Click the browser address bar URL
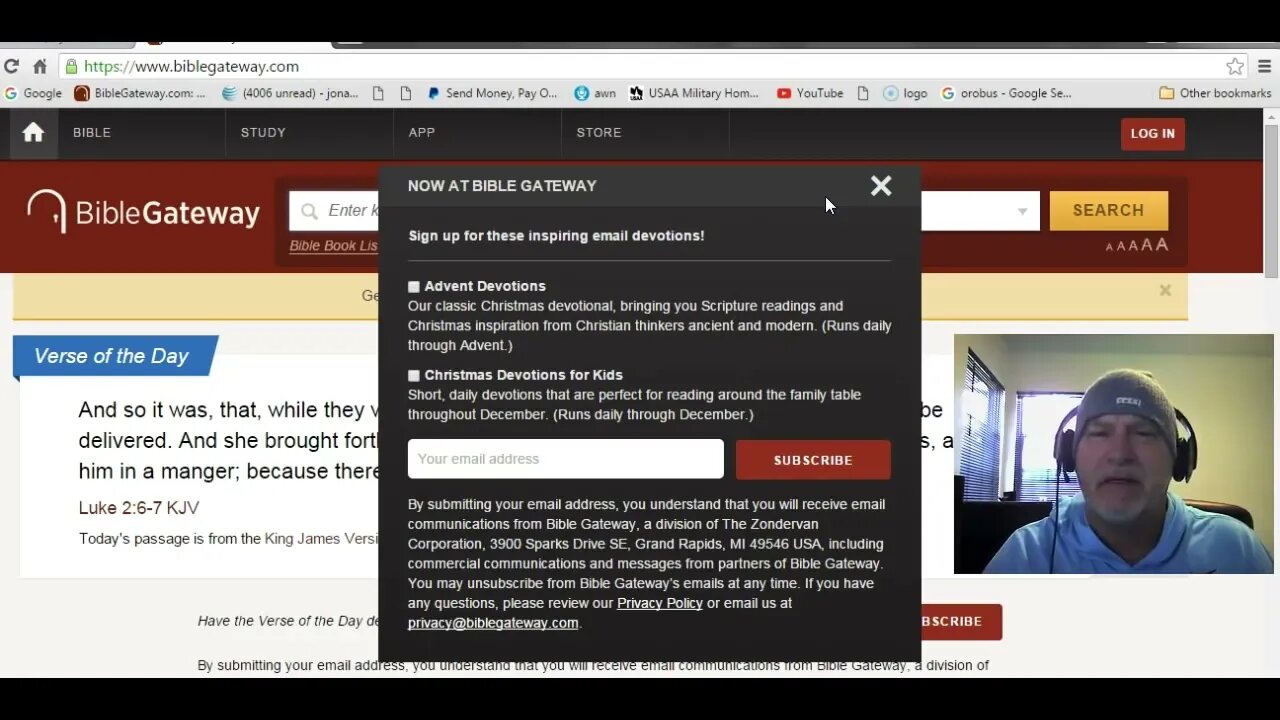1280x720 pixels. click(191, 66)
